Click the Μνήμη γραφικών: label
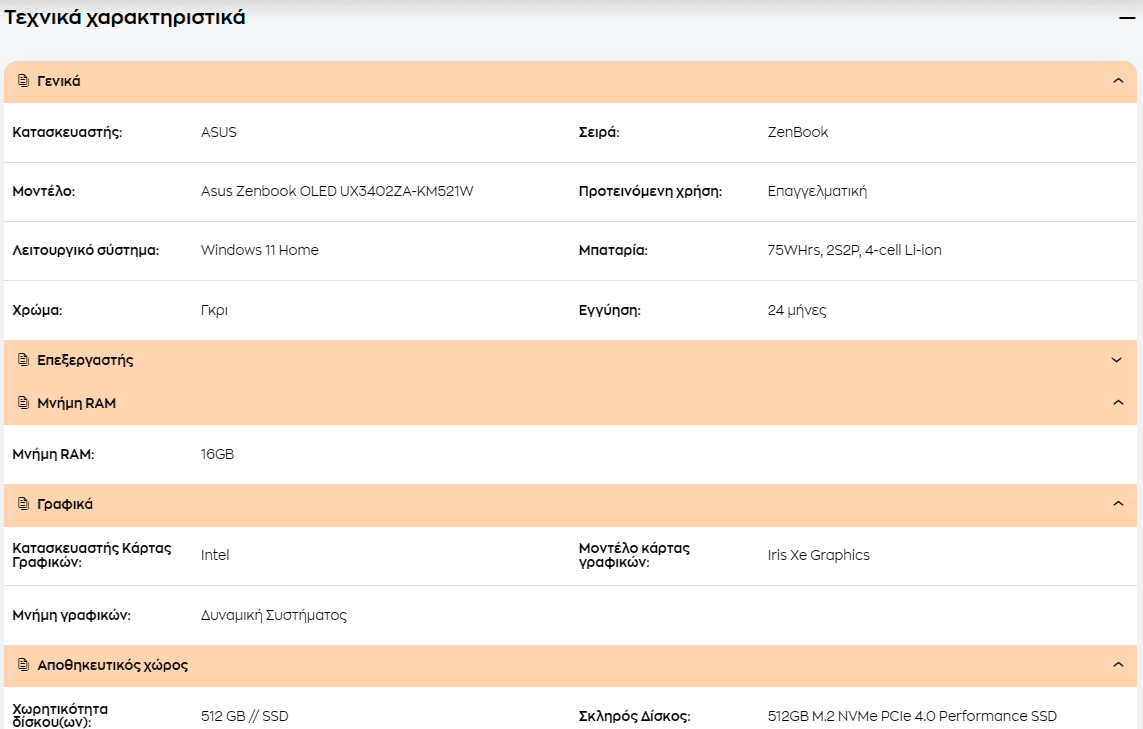 click(x=71, y=615)
